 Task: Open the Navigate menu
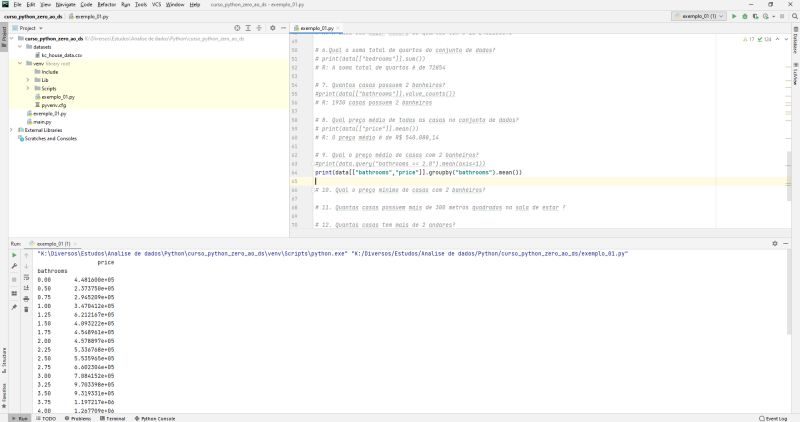coord(65,5)
